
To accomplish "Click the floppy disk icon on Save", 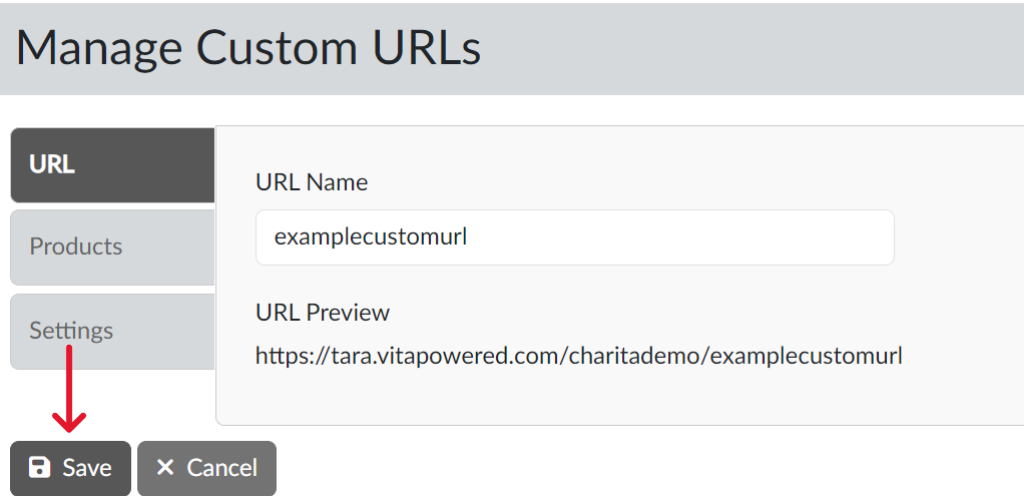I will (x=39, y=468).
